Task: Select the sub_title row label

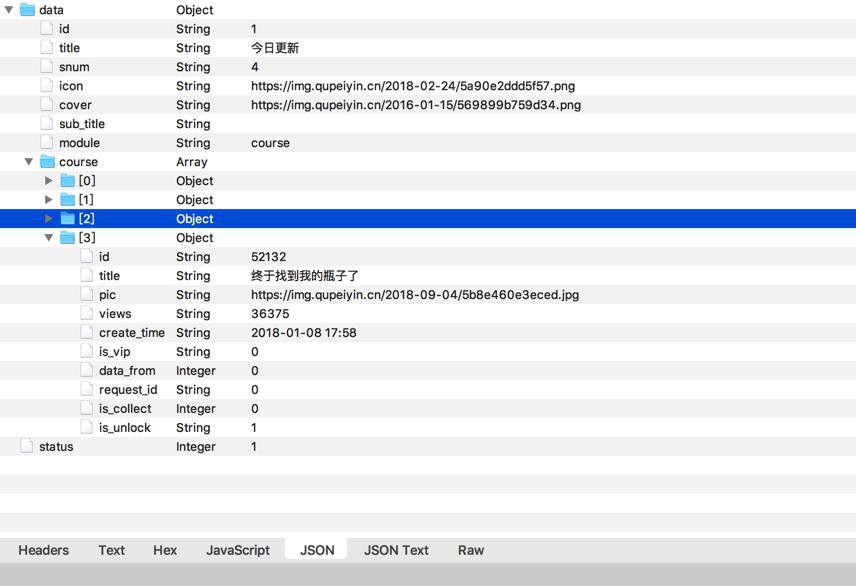Action: [82, 124]
